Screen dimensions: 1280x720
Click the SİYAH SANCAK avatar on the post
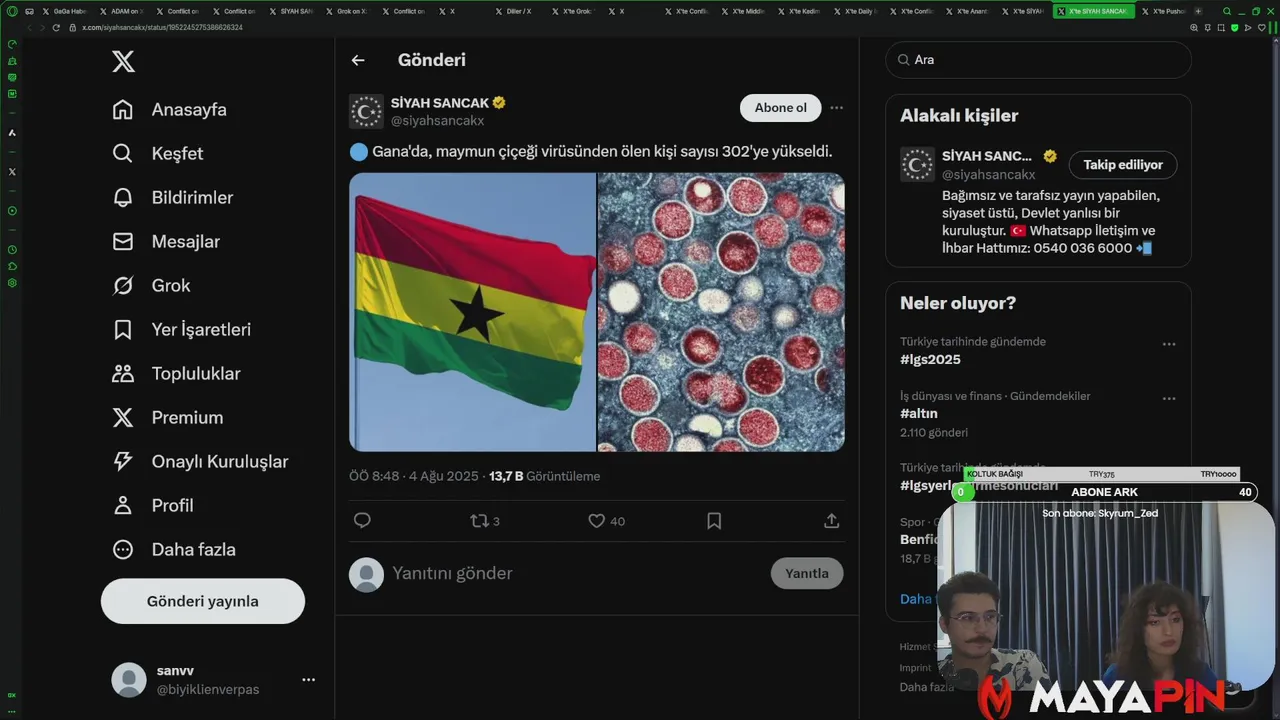[366, 111]
